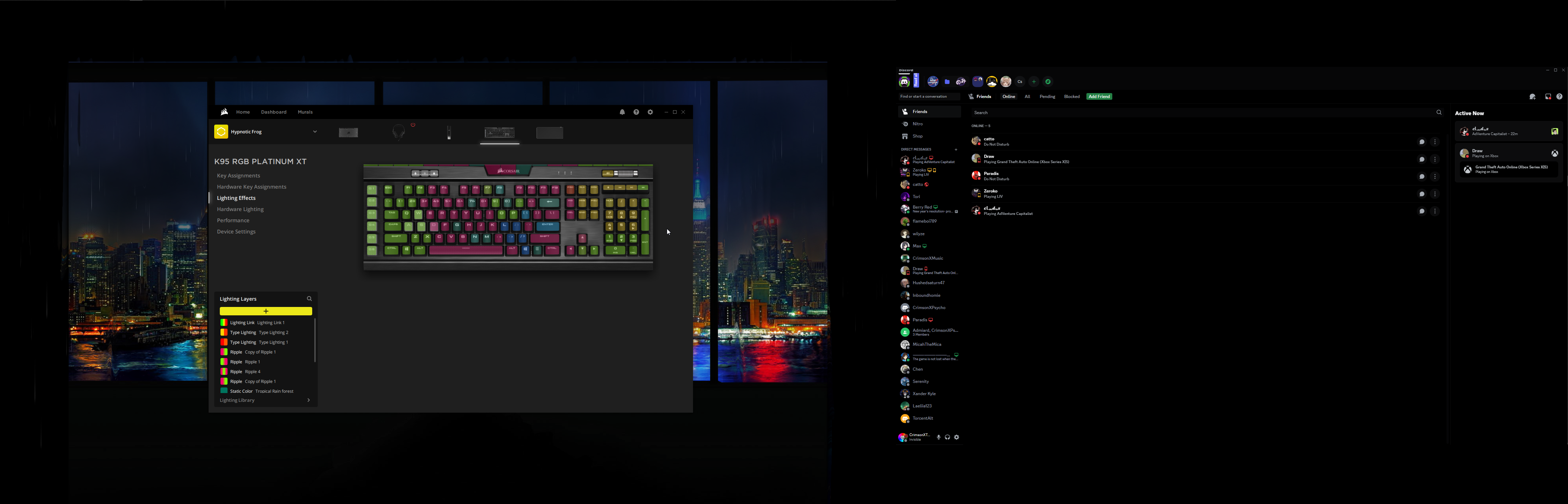The width and height of the screenshot is (1568, 504).
Task: Toggle deafen headphones in Discord
Action: [x=948, y=437]
